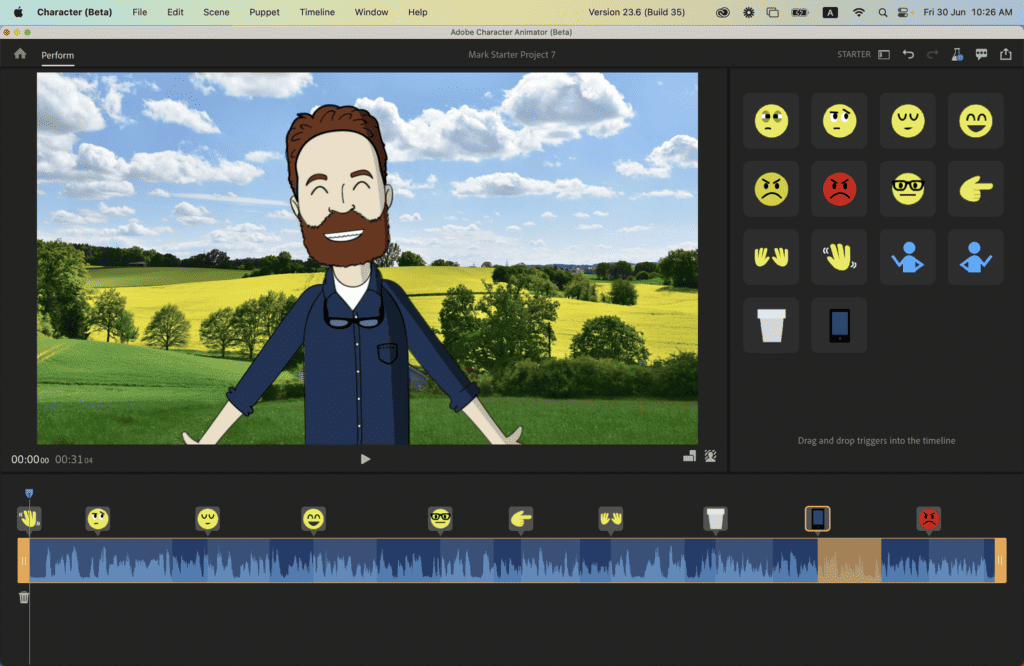Viewport: 1024px width, 666px height.
Task: Click the current timecode "00:00"
Action: pyautogui.click(x=30, y=460)
